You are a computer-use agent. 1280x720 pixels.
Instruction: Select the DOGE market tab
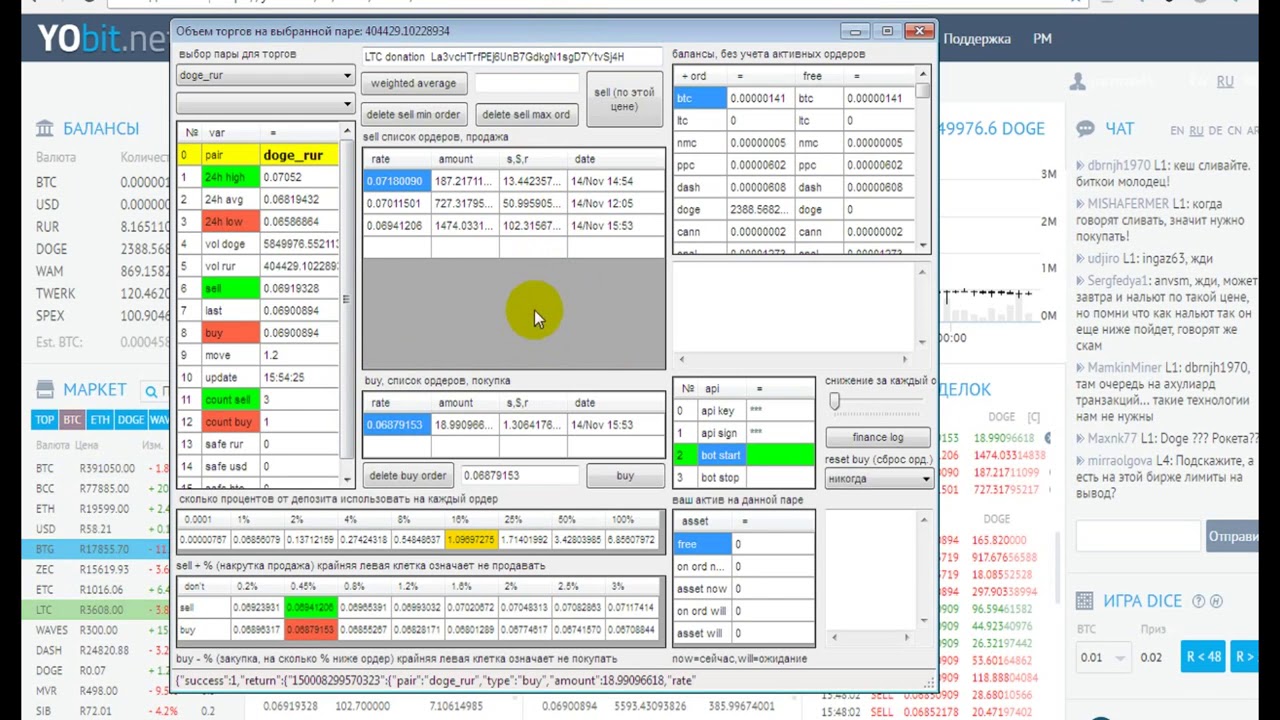coord(131,420)
